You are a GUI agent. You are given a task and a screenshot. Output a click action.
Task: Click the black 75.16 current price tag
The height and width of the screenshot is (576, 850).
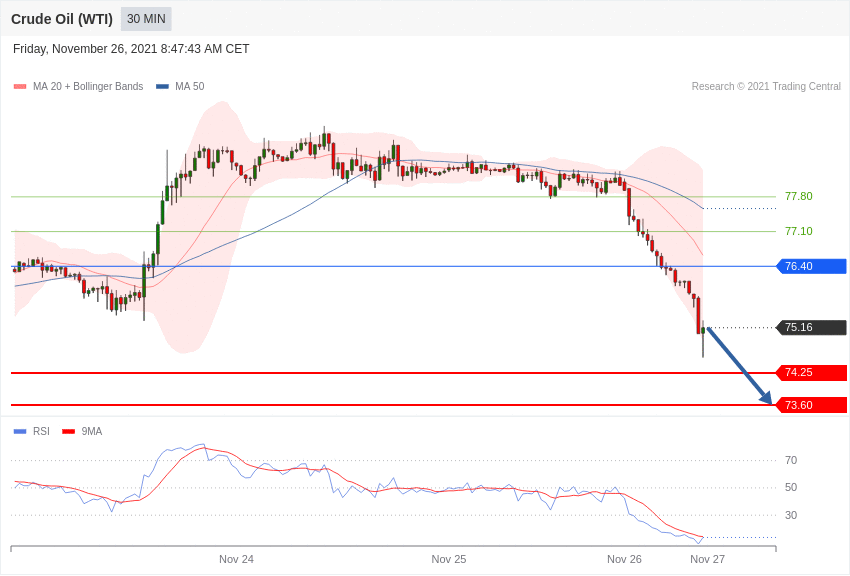pyautogui.click(x=812, y=327)
